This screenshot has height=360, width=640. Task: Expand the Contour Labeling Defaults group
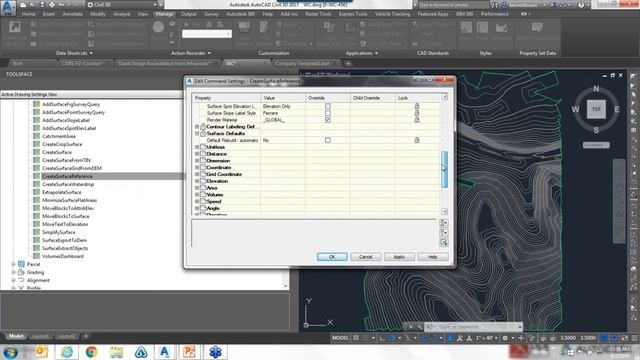(197, 127)
